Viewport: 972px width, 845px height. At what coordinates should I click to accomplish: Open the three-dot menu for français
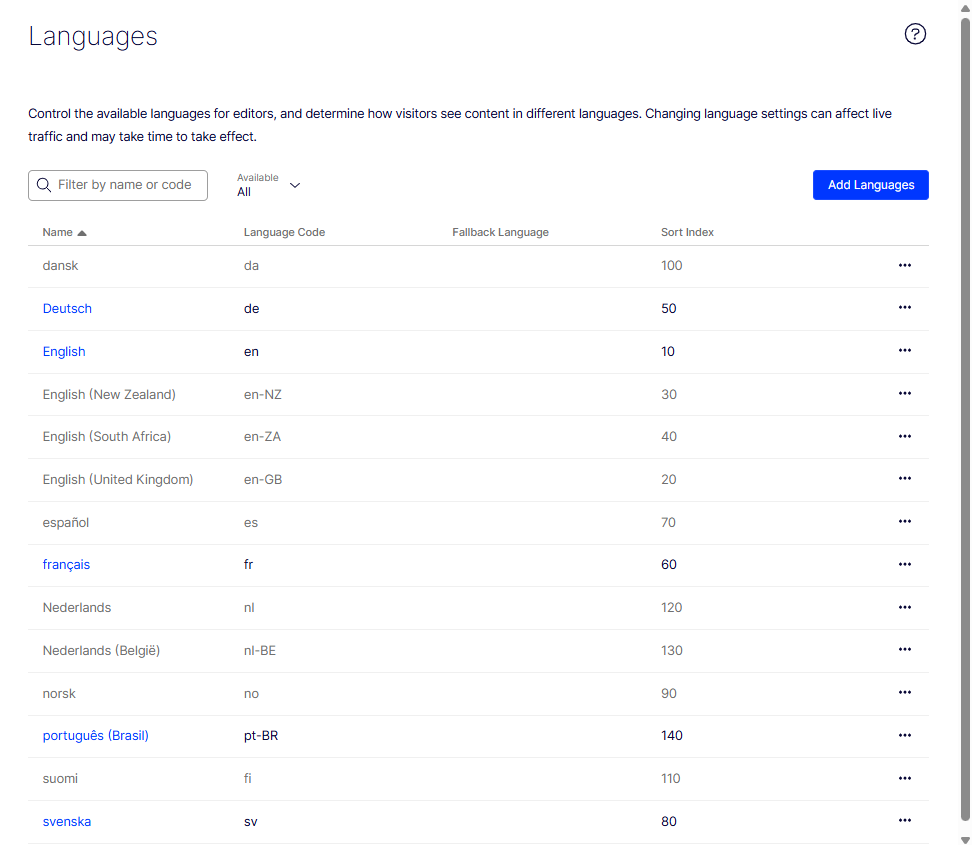click(x=904, y=565)
